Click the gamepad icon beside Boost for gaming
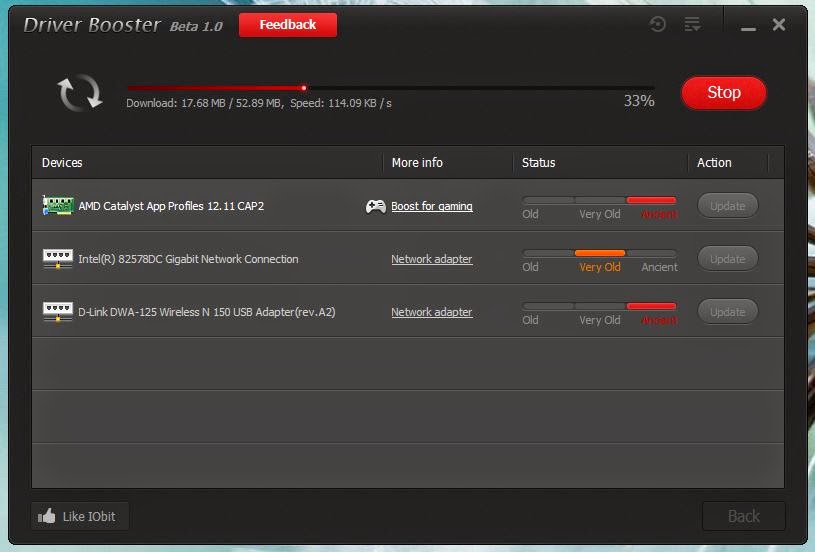 point(375,206)
